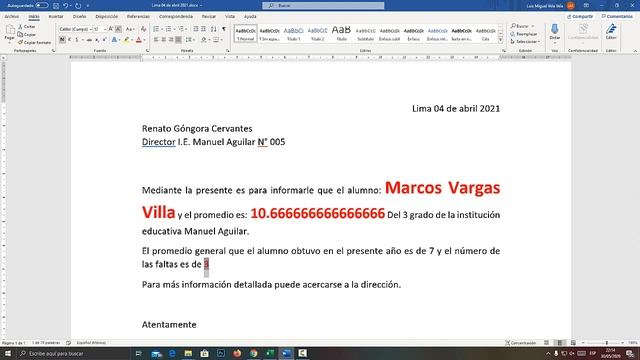
Task: Click the sort A-Z icon
Action: click(x=213, y=29)
